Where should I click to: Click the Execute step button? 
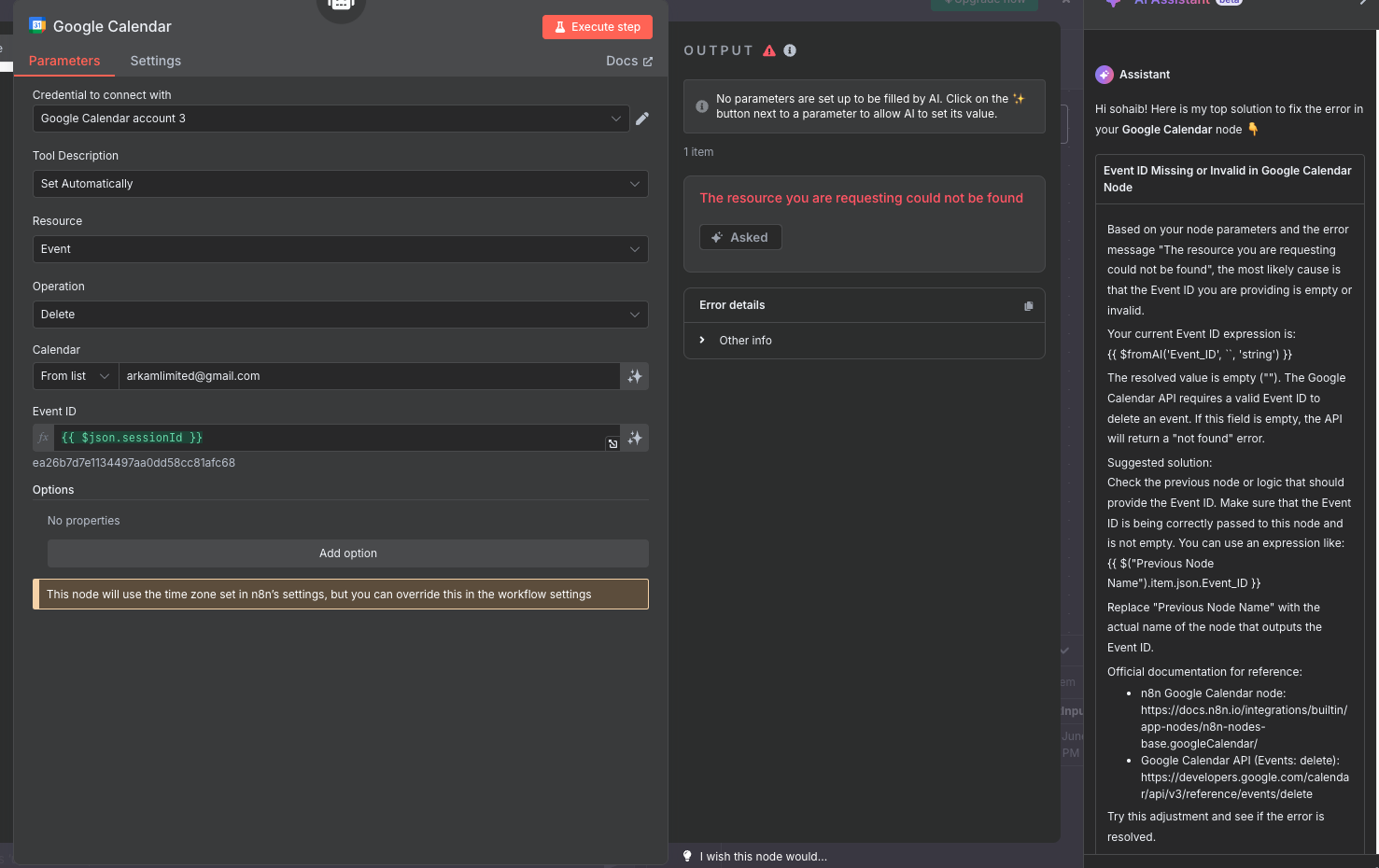coord(598,27)
